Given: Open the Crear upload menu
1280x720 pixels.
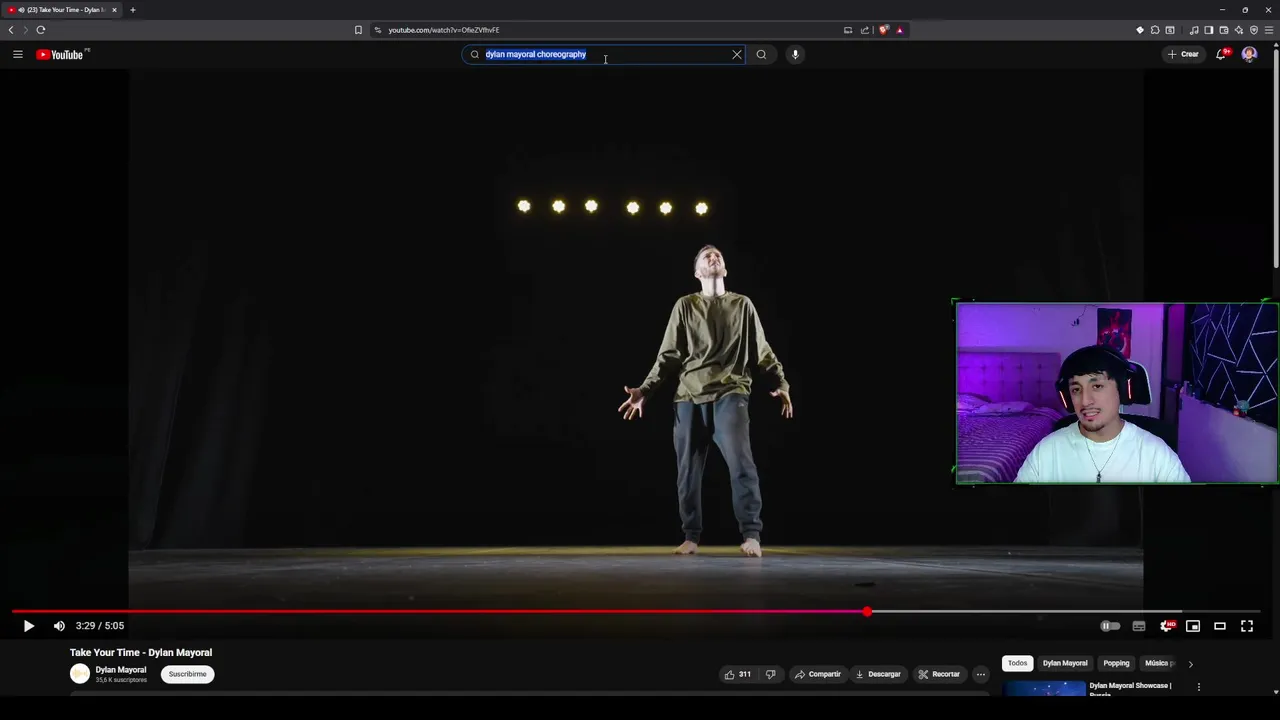Looking at the screenshot, I should pyautogui.click(x=1183, y=54).
